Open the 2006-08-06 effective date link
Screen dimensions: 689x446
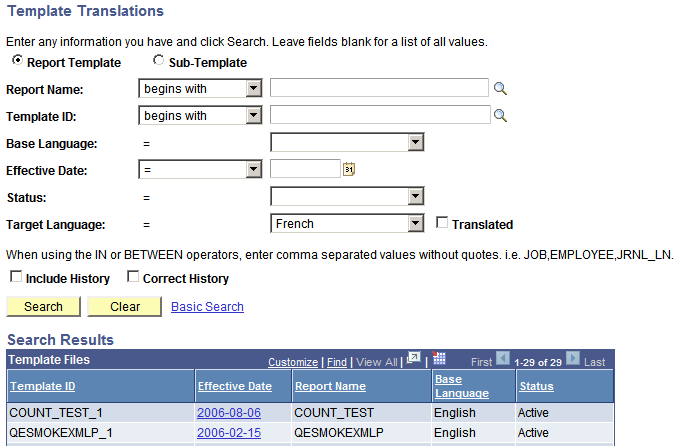coord(229,411)
